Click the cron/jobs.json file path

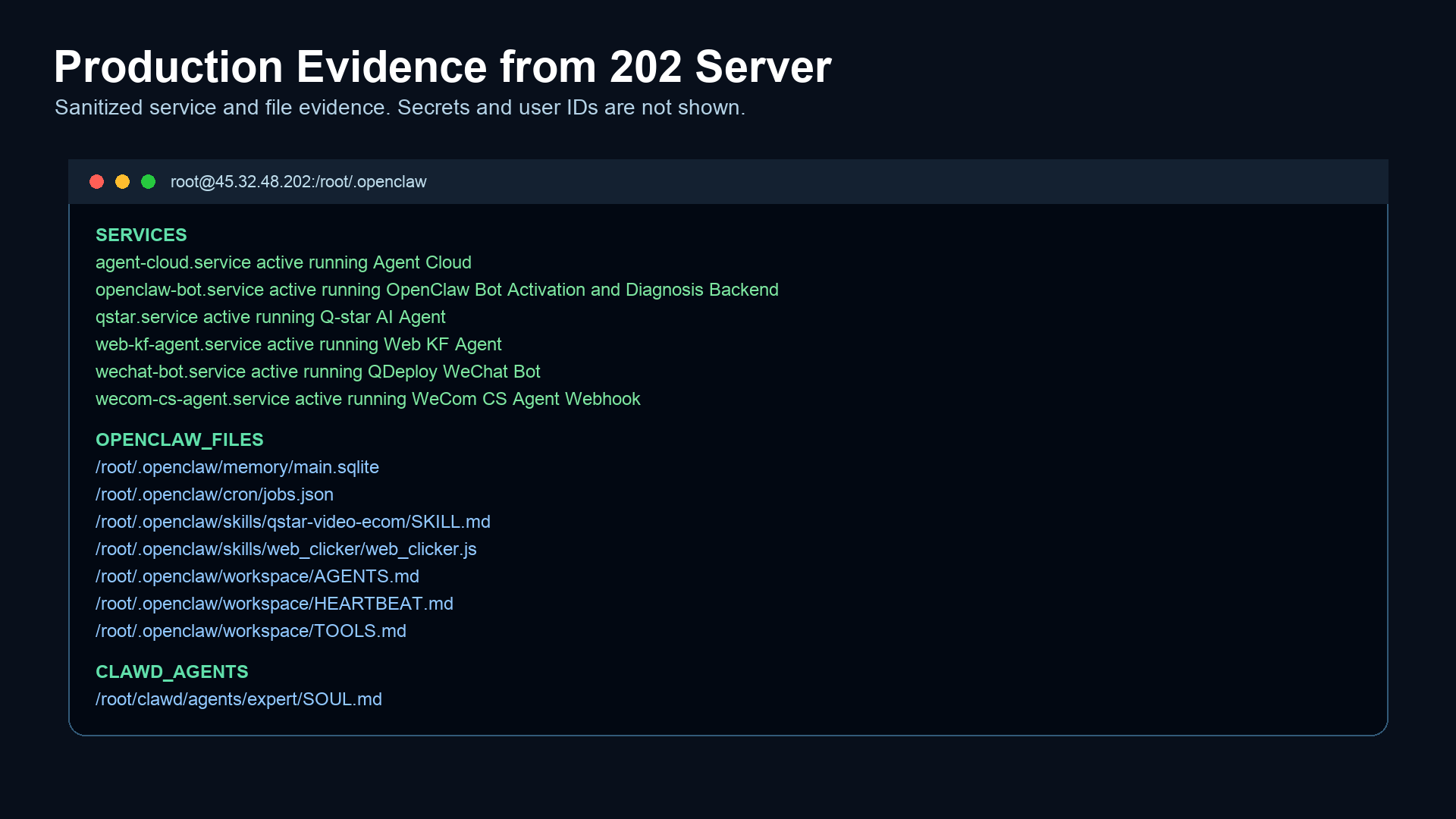click(x=215, y=494)
